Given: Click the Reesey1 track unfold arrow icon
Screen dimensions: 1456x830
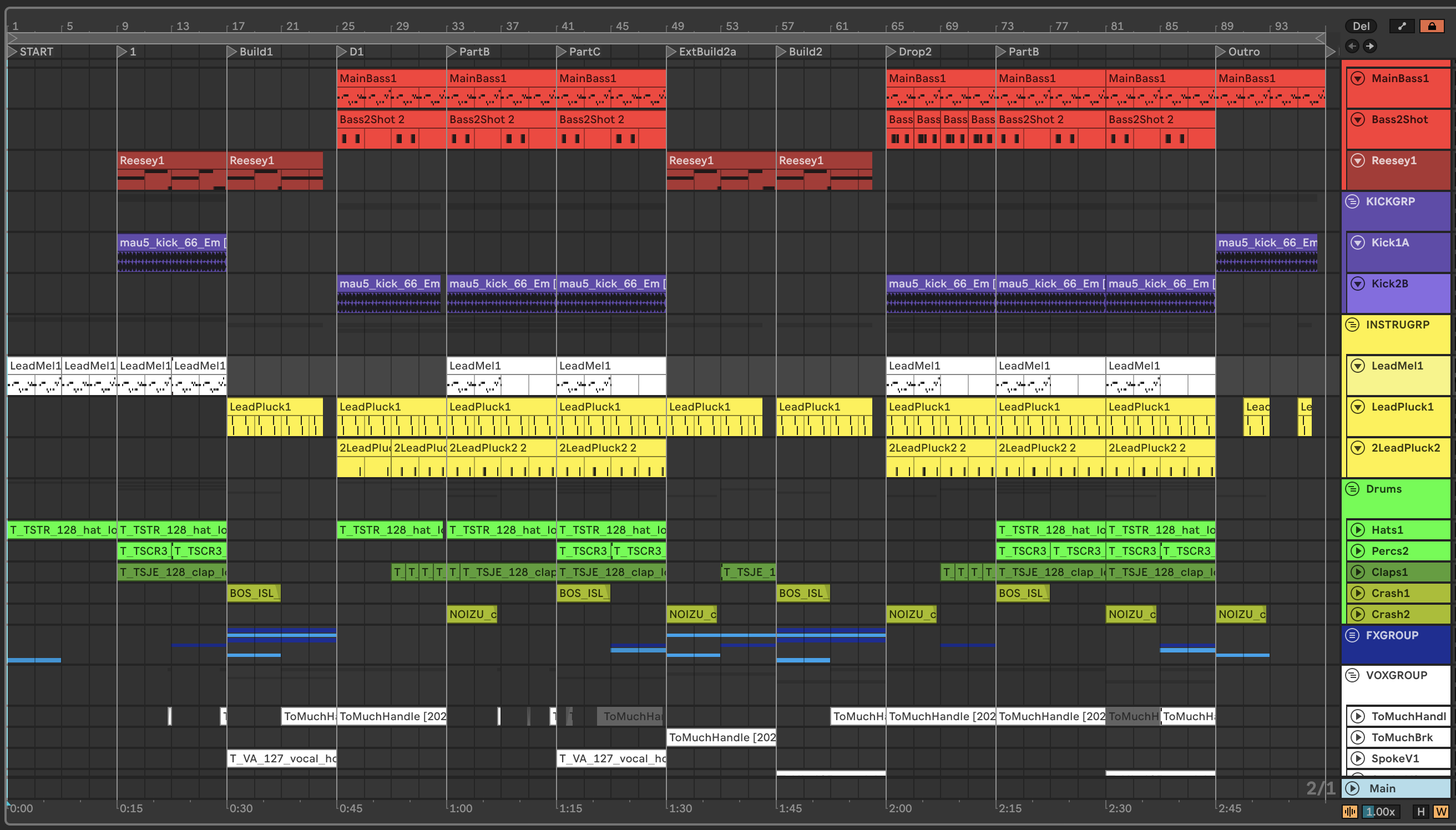Looking at the screenshot, I should (x=1358, y=160).
